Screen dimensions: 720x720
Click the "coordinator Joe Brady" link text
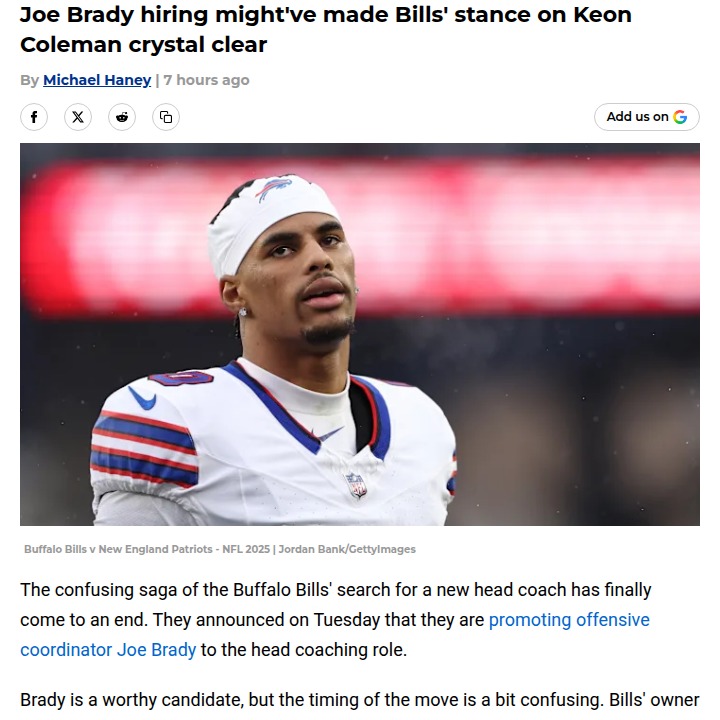tap(108, 650)
